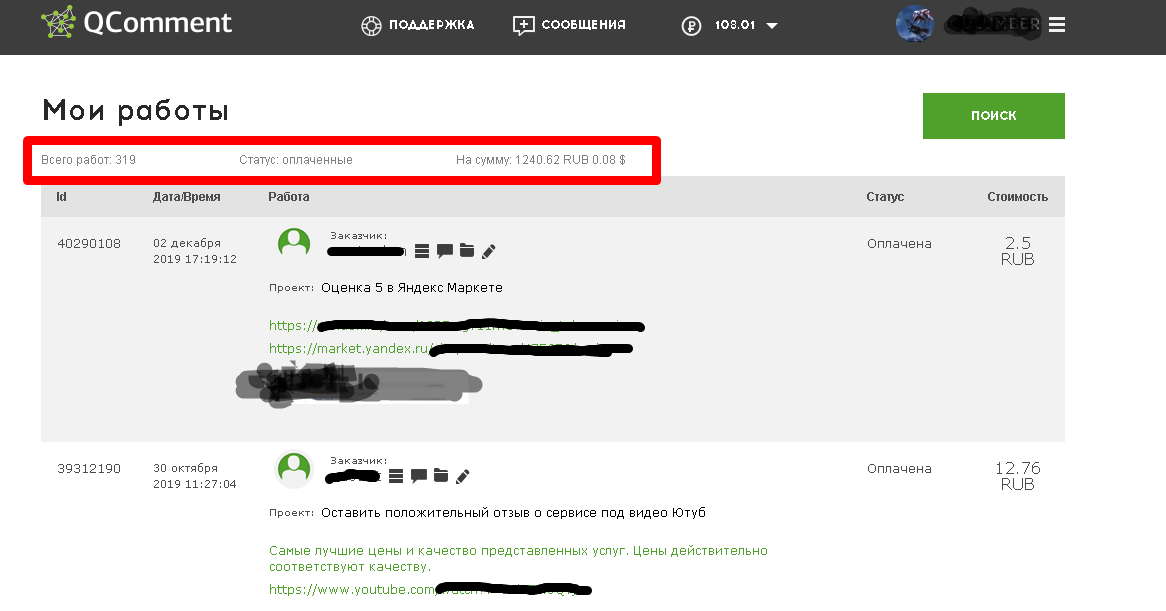Click list icon for job 39312190 customer

pos(396,476)
